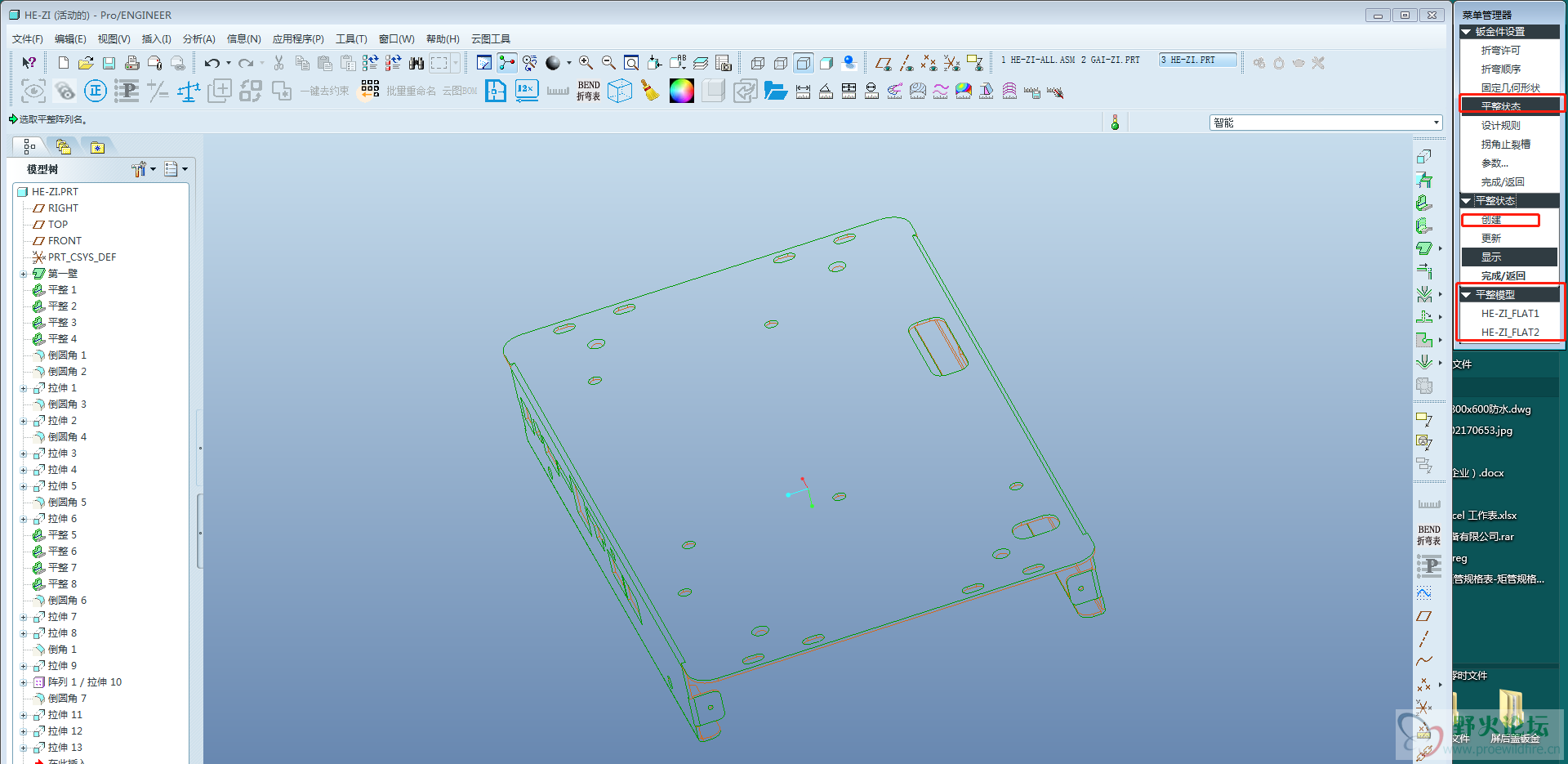Image resolution: width=1568 pixels, height=764 pixels.
Task: Save the model with the disk icon
Action: [109, 63]
